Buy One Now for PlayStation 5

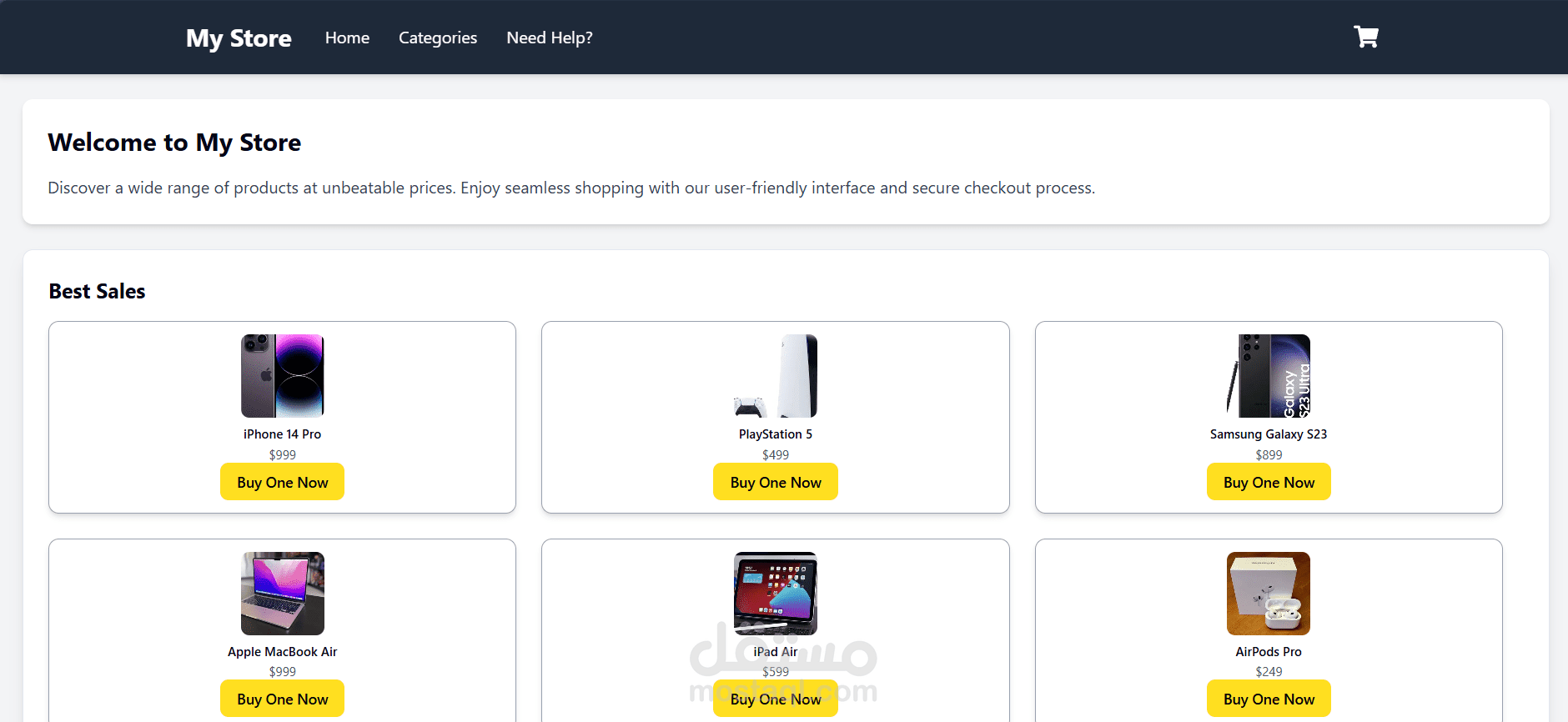pos(776,482)
